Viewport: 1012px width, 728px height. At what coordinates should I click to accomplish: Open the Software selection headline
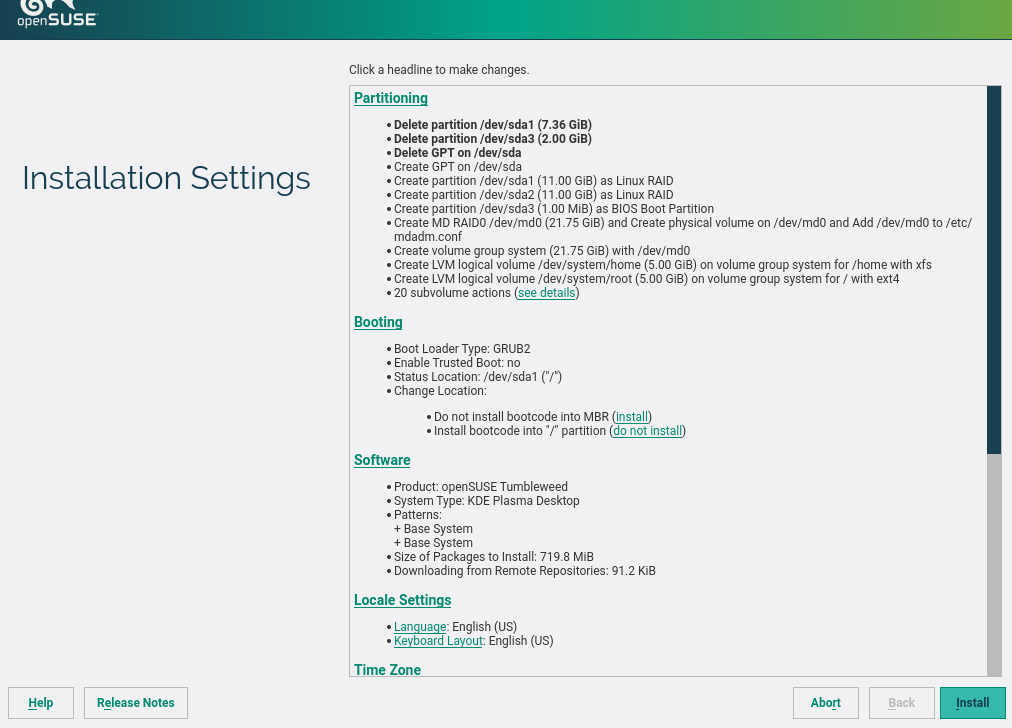(x=382, y=460)
